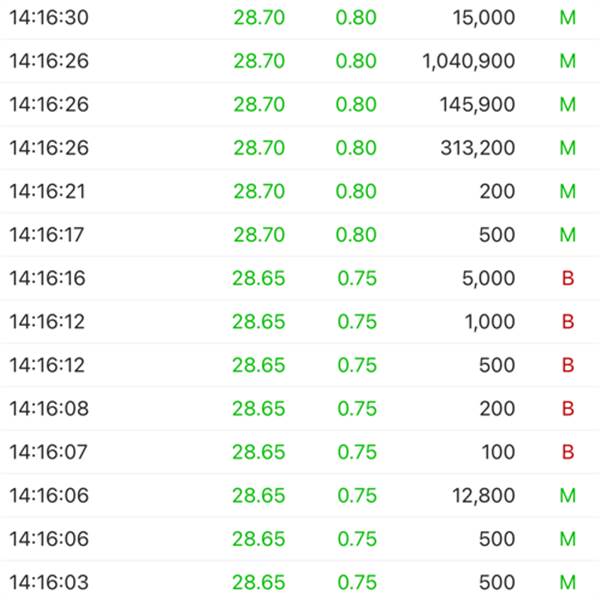
Task: Click red B marker on 1,000 volume row
Action: (568, 321)
